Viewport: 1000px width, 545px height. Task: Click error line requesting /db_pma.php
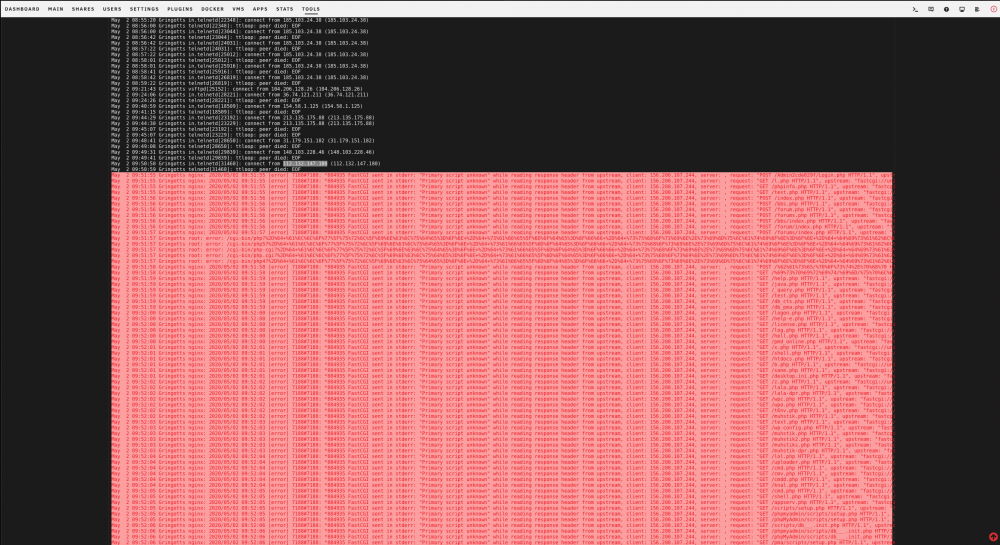[x=503, y=307]
